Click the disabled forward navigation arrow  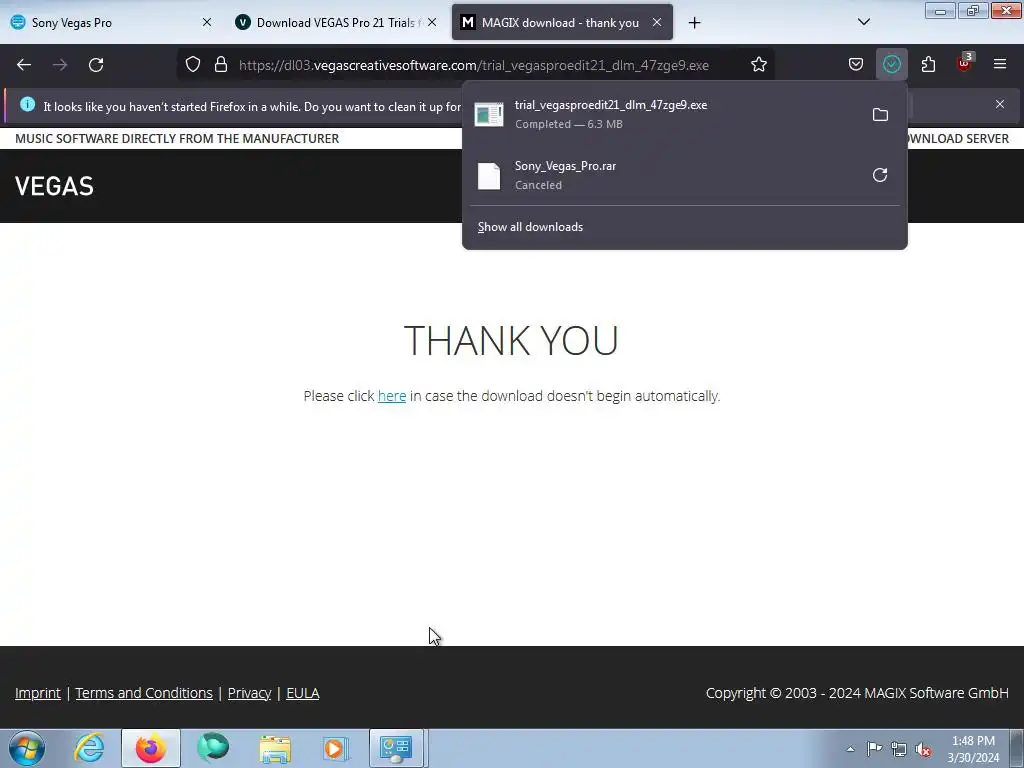tap(60, 65)
